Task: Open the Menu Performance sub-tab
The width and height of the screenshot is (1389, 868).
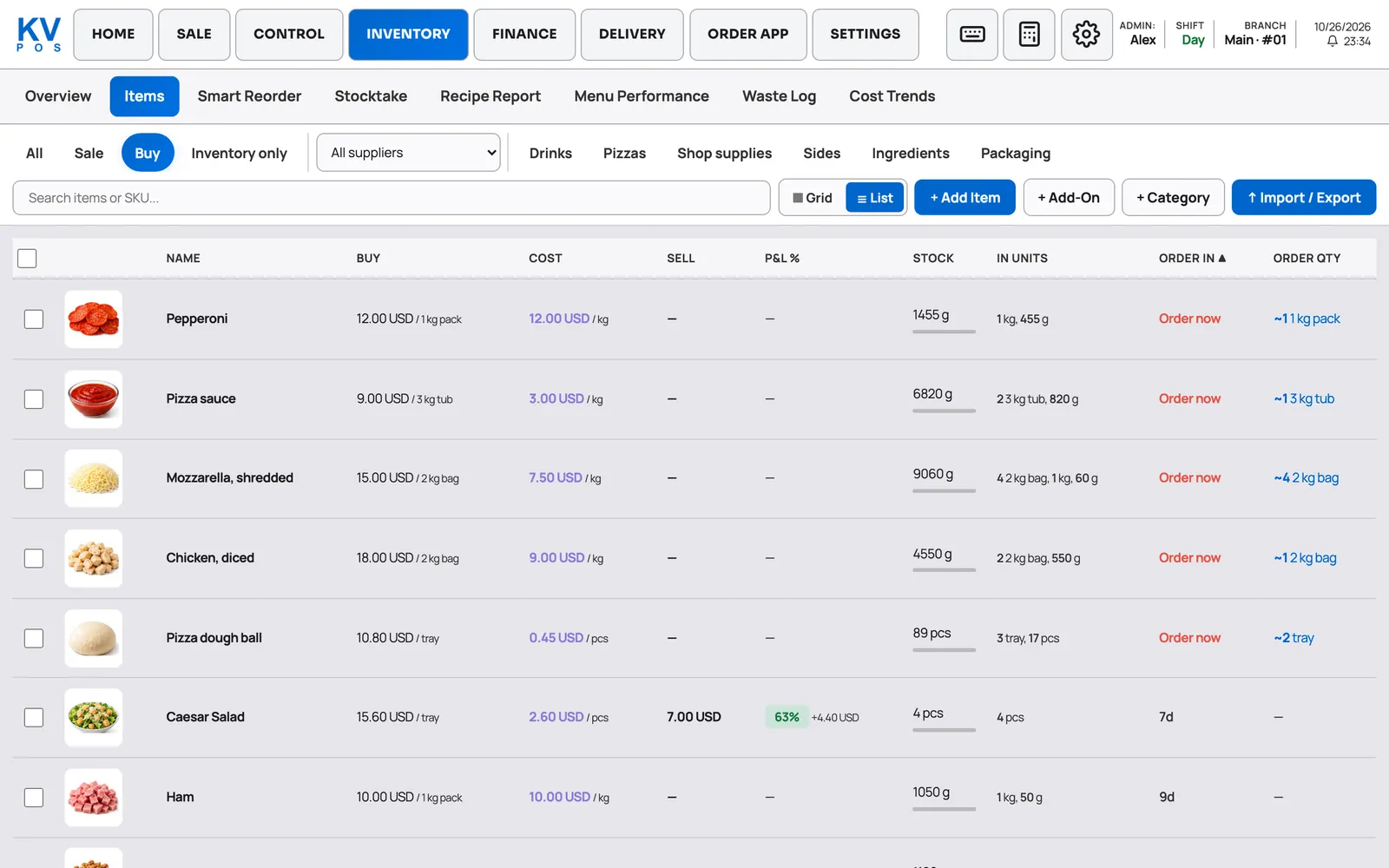Action: [x=642, y=96]
